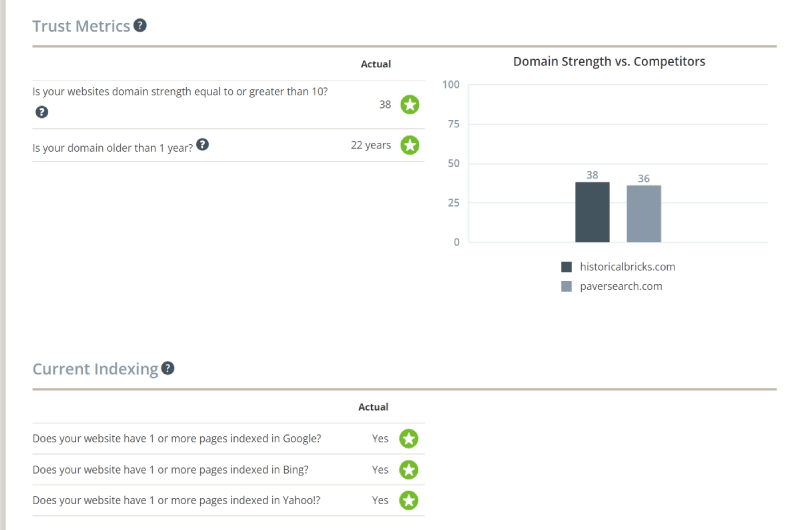Click Domain Strength vs. Competitors chart title
This screenshot has height=530, width=800.
tap(609, 62)
